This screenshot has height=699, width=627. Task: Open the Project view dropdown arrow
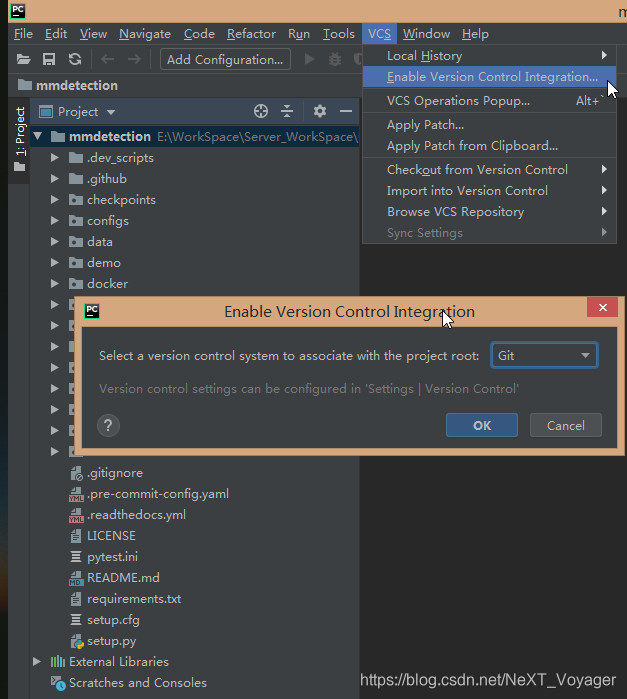[111, 112]
